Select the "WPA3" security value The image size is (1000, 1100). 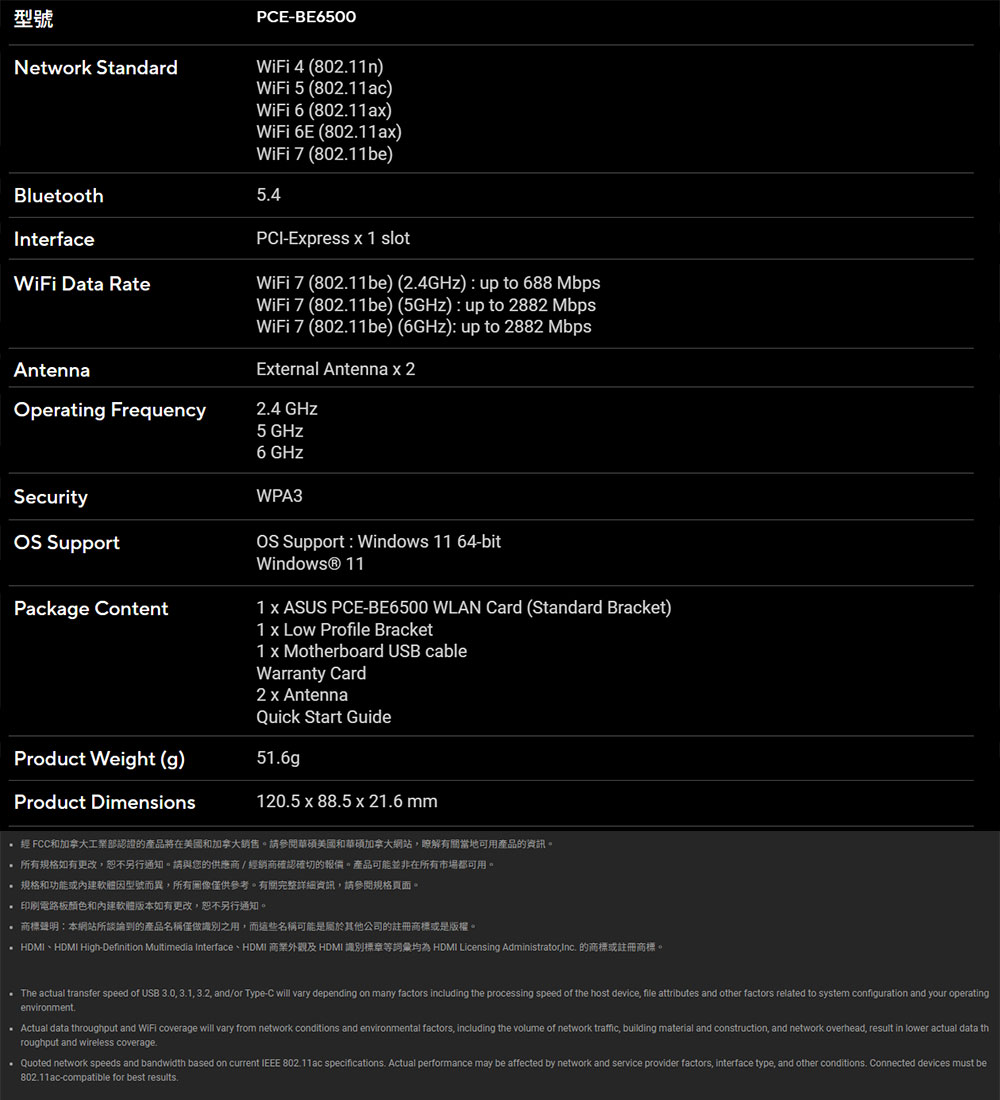(279, 496)
